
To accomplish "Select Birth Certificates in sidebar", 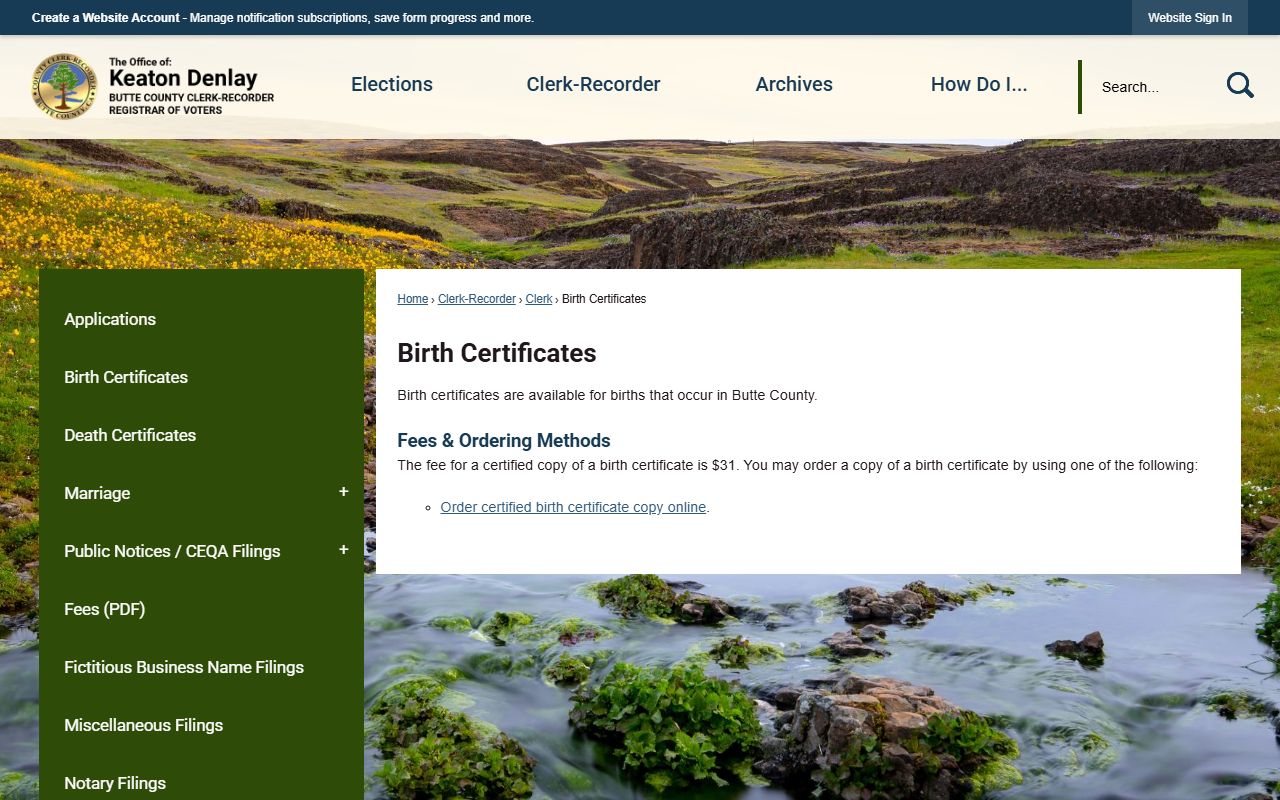I will point(126,377).
